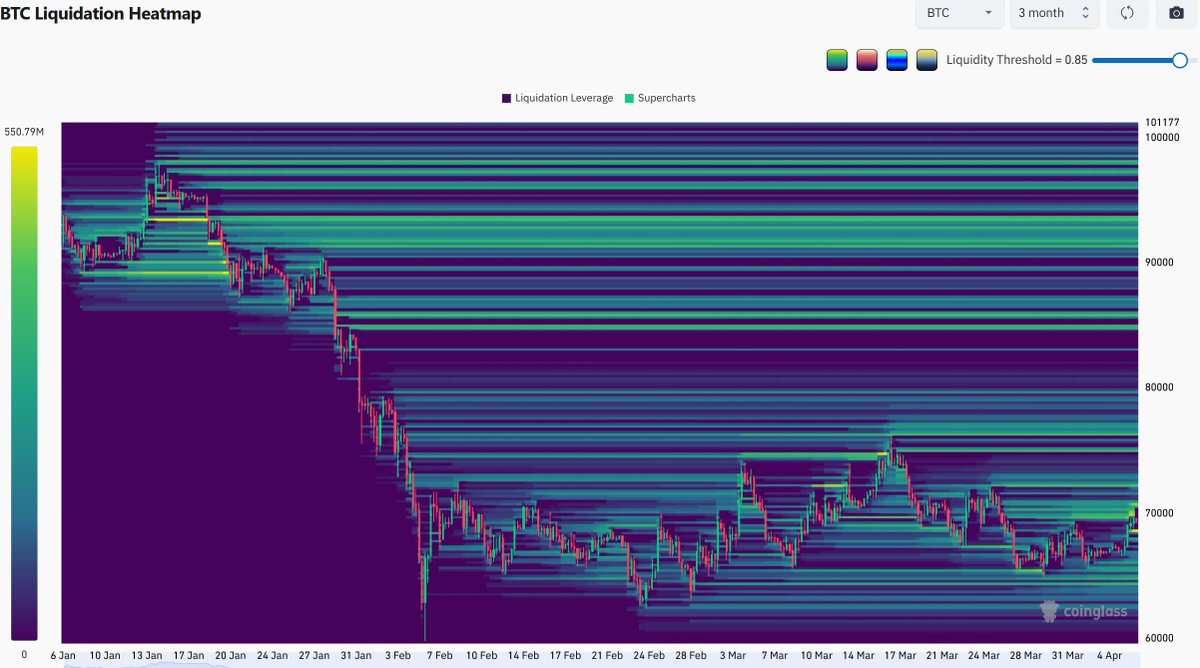1200x668 pixels.
Task: Click the 101177 top price axis label
Action: pyautogui.click(x=1162, y=123)
